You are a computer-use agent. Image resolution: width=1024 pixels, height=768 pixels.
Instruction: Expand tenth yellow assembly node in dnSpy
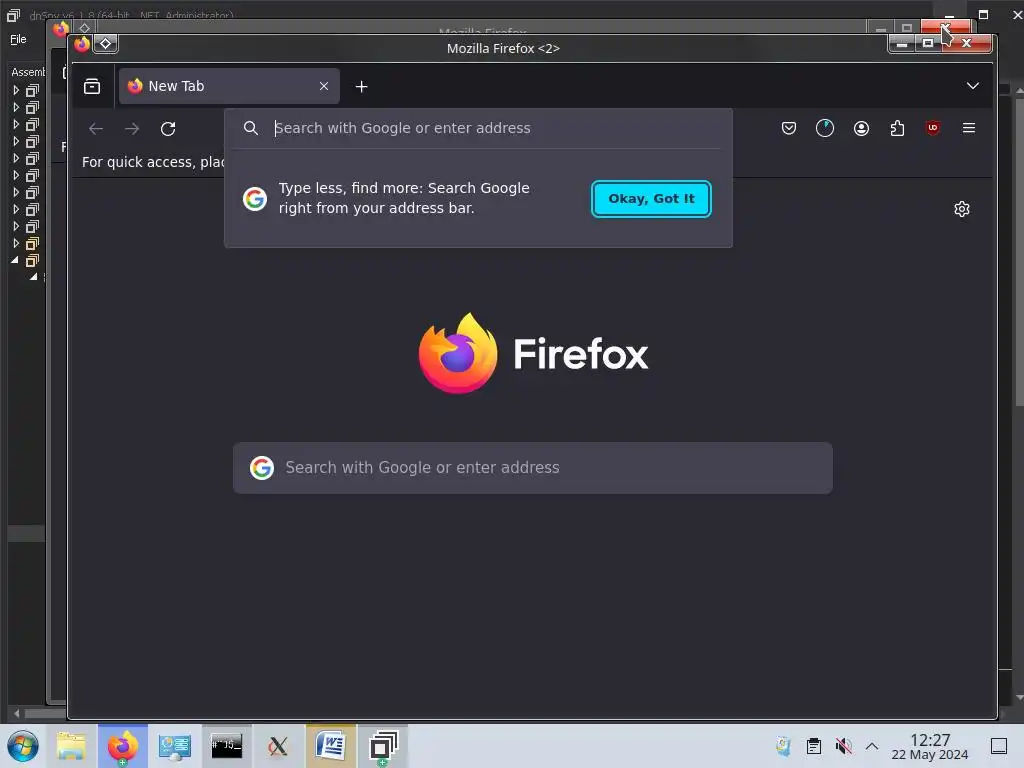16,243
